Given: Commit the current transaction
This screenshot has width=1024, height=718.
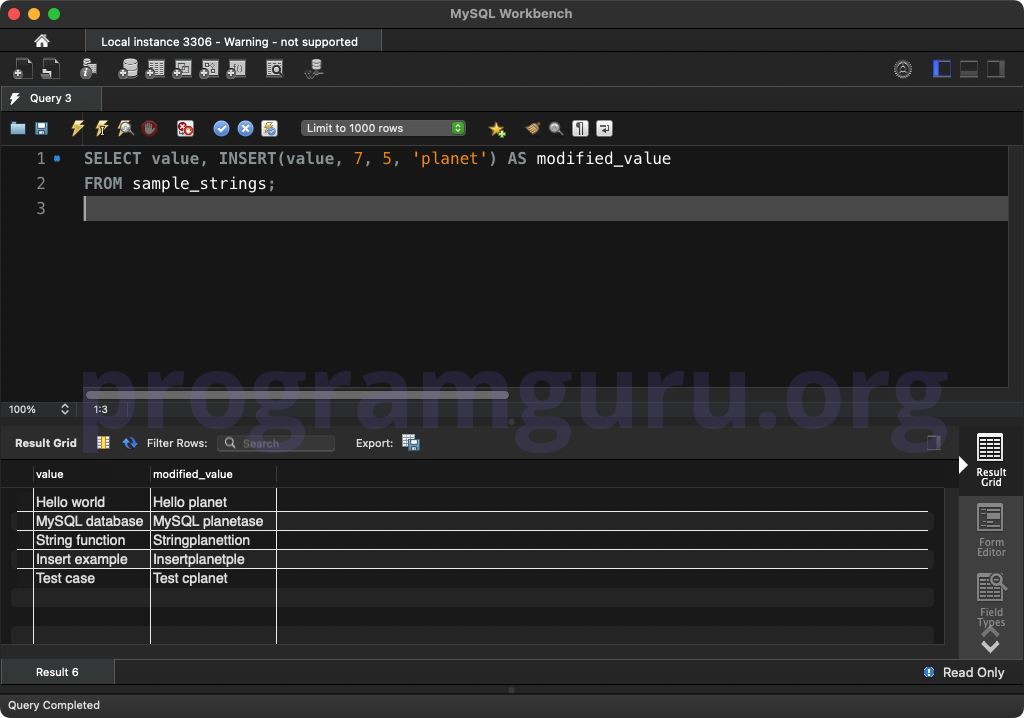Looking at the screenshot, I should click(221, 128).
